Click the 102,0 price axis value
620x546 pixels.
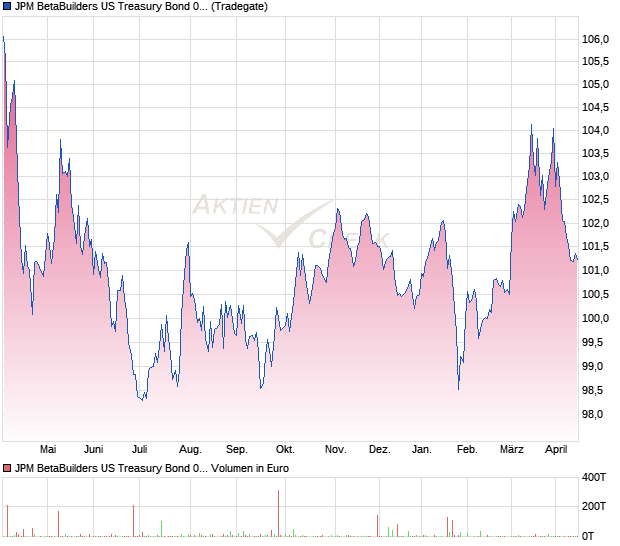click(595, 223)
